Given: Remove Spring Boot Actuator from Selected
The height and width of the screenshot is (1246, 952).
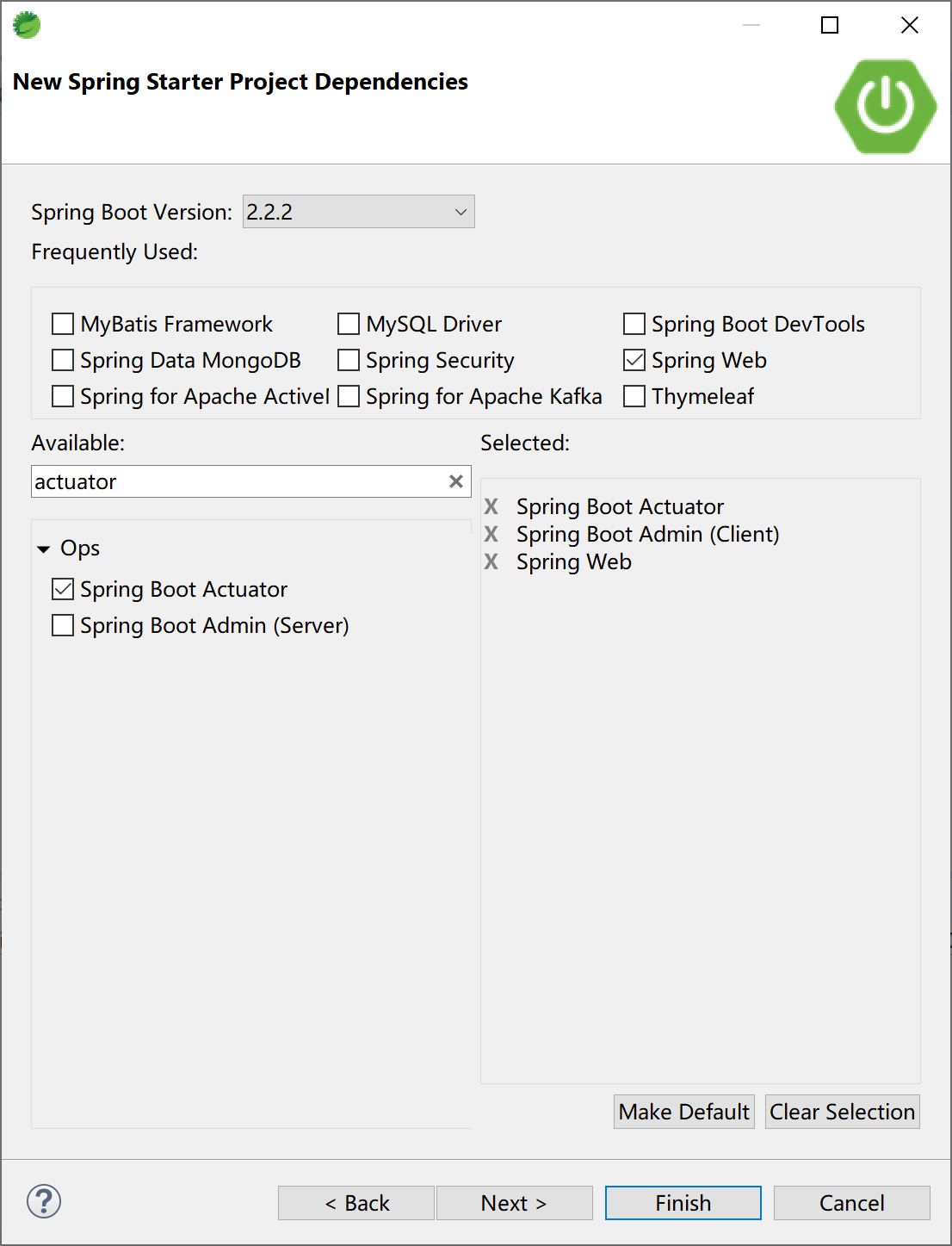Looking at the screenshot, I should pos(491,506).
